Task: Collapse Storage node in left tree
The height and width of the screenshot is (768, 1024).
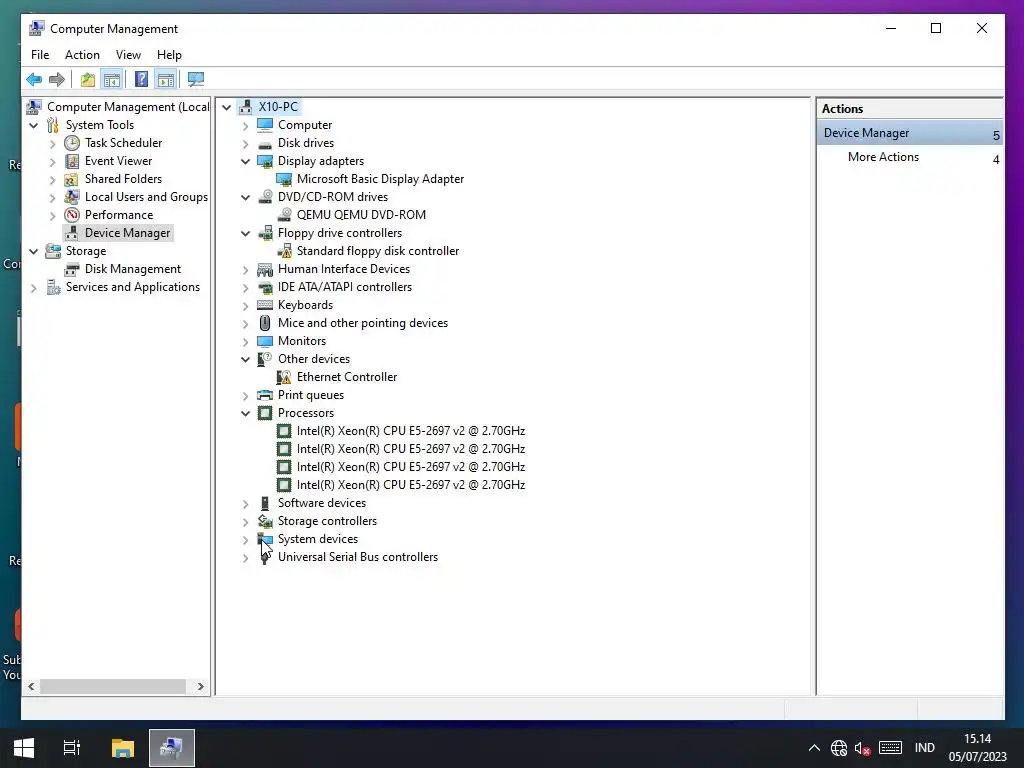Action: [33, 251]
